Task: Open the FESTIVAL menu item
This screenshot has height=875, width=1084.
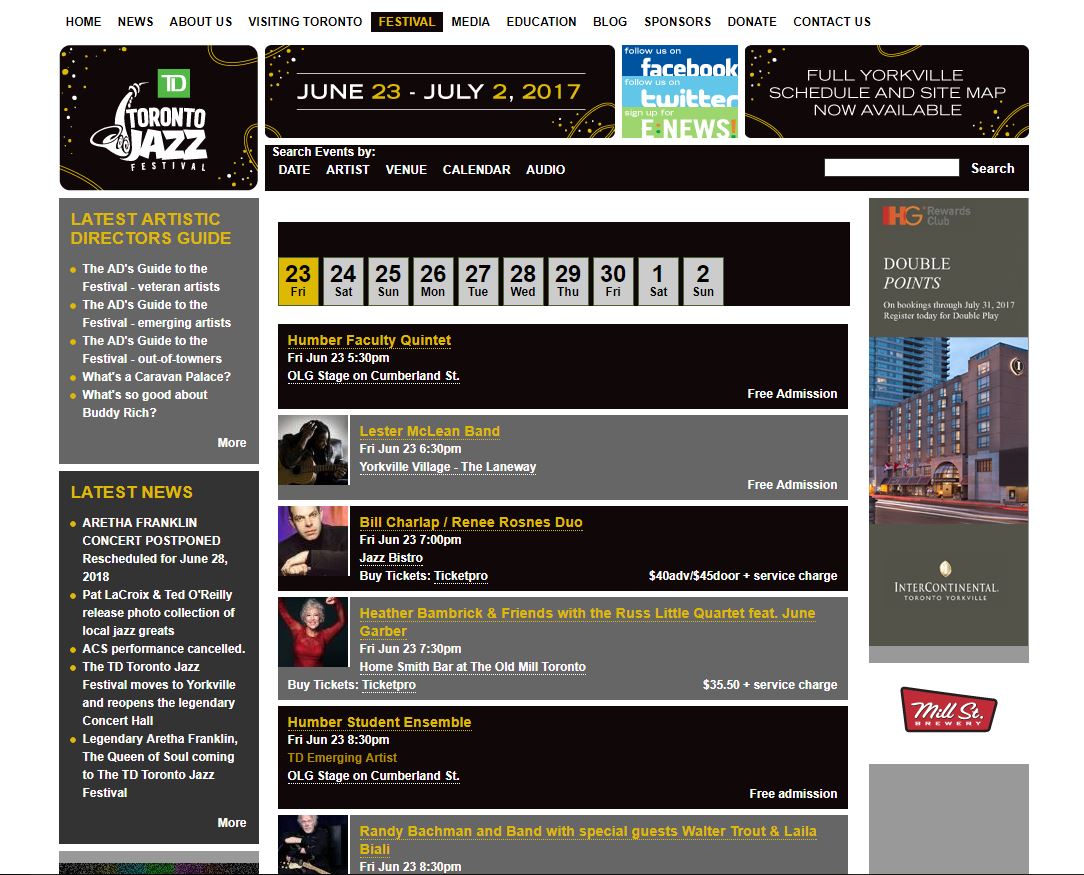Action: (406, 21)
